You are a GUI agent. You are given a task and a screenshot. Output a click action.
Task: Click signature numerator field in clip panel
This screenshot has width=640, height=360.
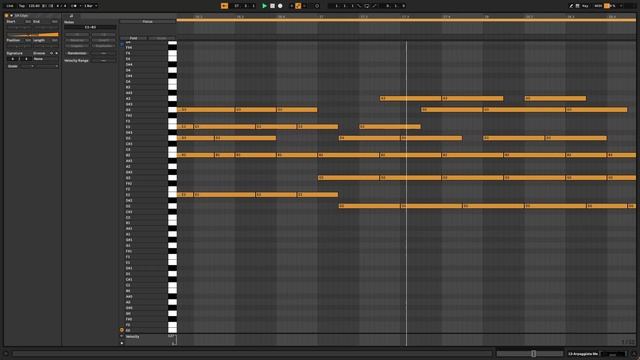click(x=13, y=59)
